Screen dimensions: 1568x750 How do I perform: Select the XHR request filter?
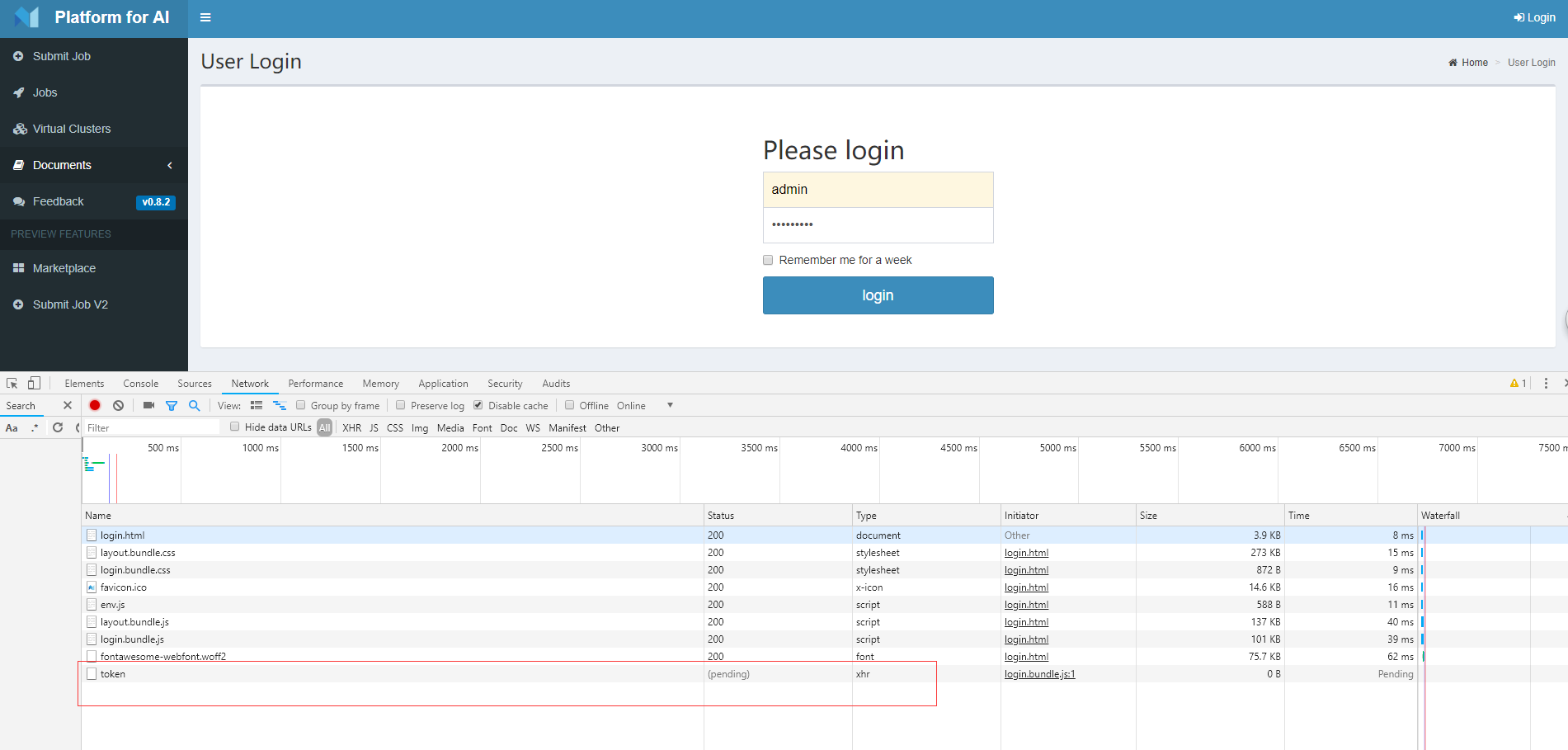click(x=351, y=427)
